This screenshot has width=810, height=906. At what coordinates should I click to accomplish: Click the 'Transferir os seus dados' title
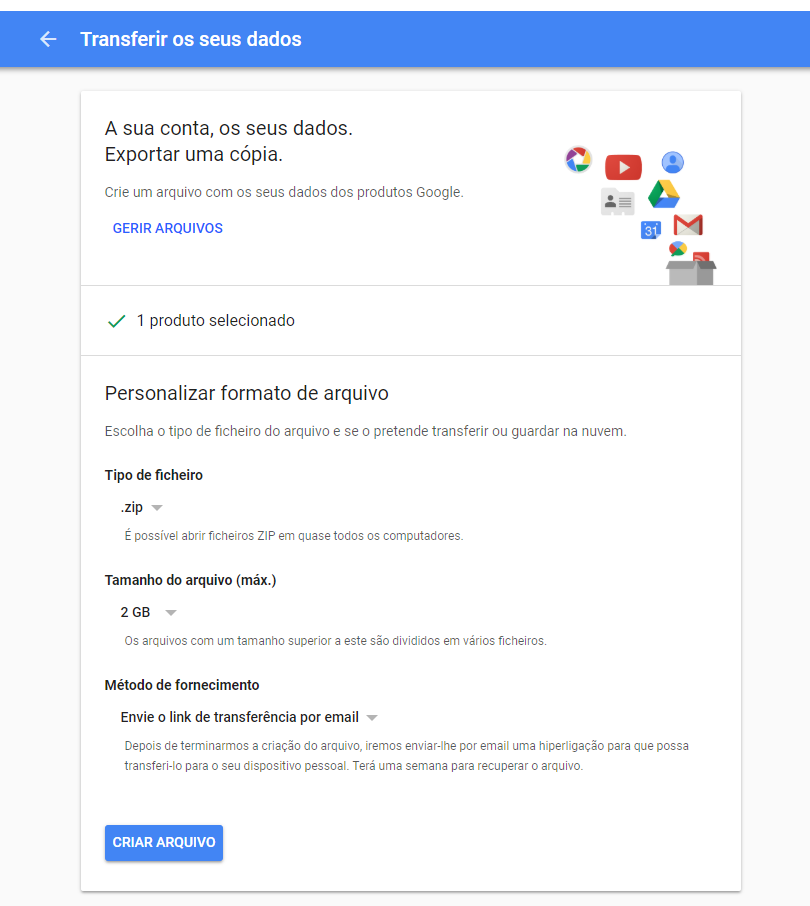pos(191,39)
